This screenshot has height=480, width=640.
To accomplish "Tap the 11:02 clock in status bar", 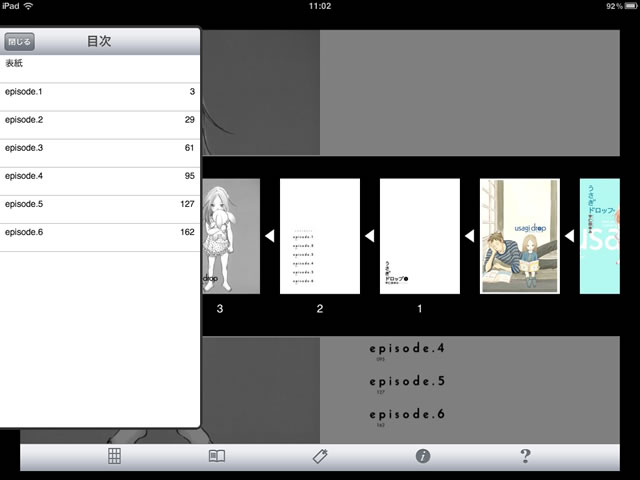I will click(320, 6).
